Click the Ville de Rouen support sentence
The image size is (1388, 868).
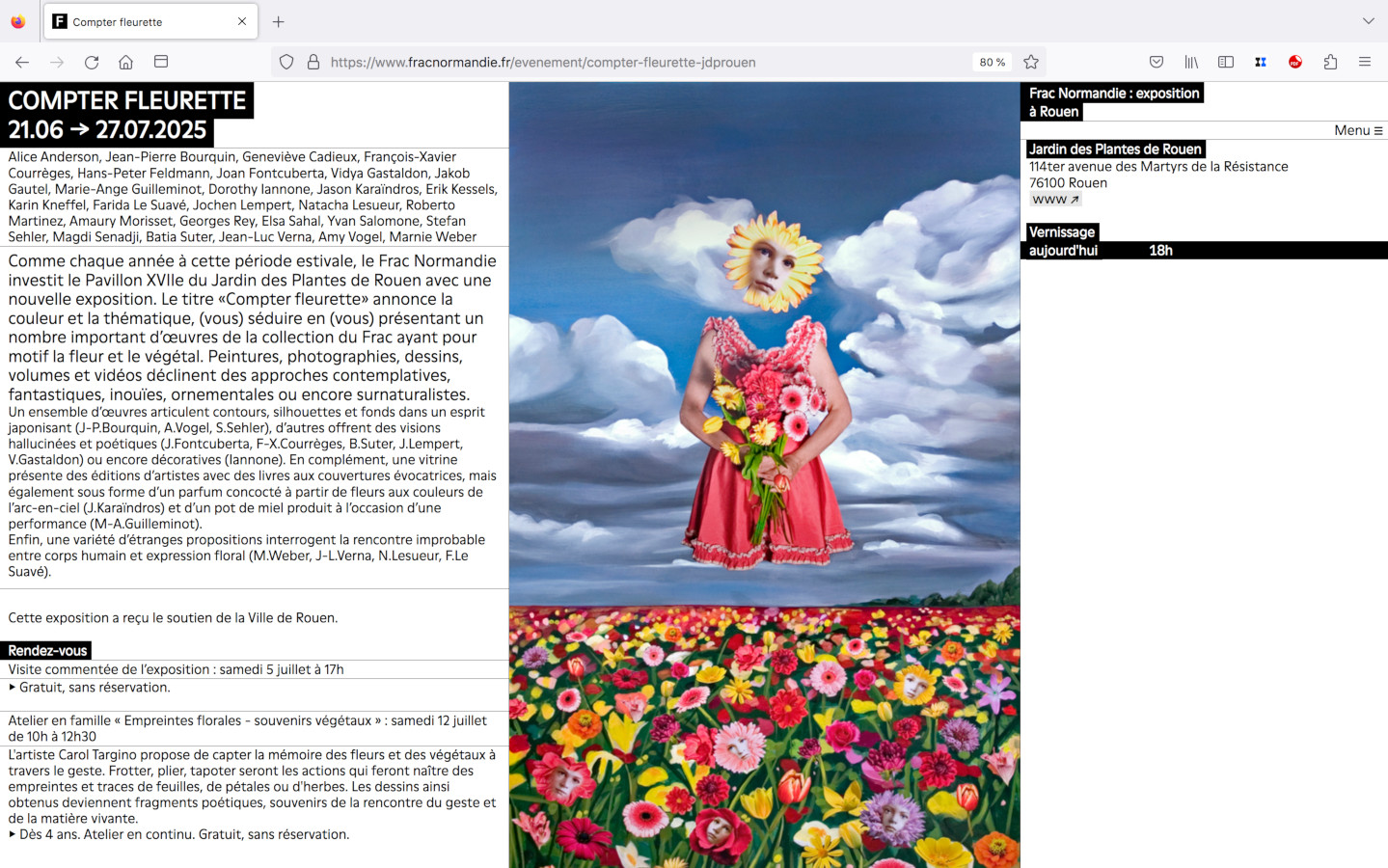pyautogui.click(x=173, y=618)
